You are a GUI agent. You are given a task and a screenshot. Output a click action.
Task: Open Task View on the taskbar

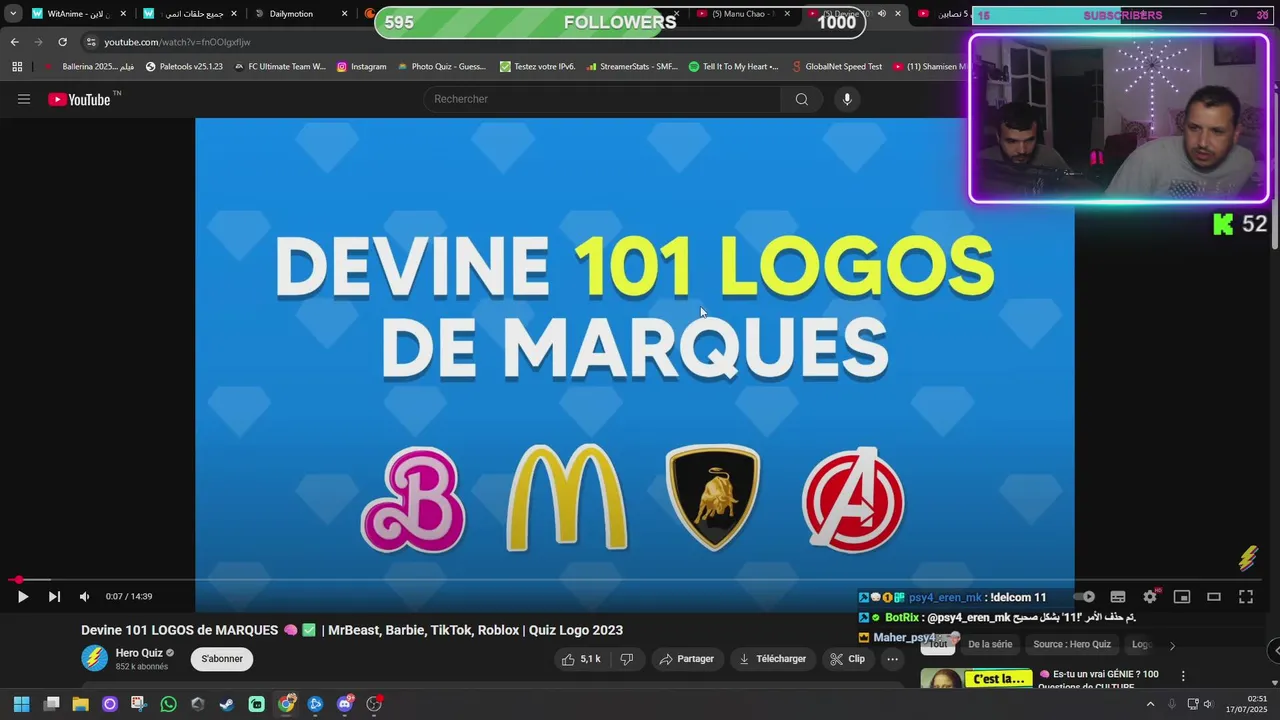pyautogui.click(x=52, y=704)
